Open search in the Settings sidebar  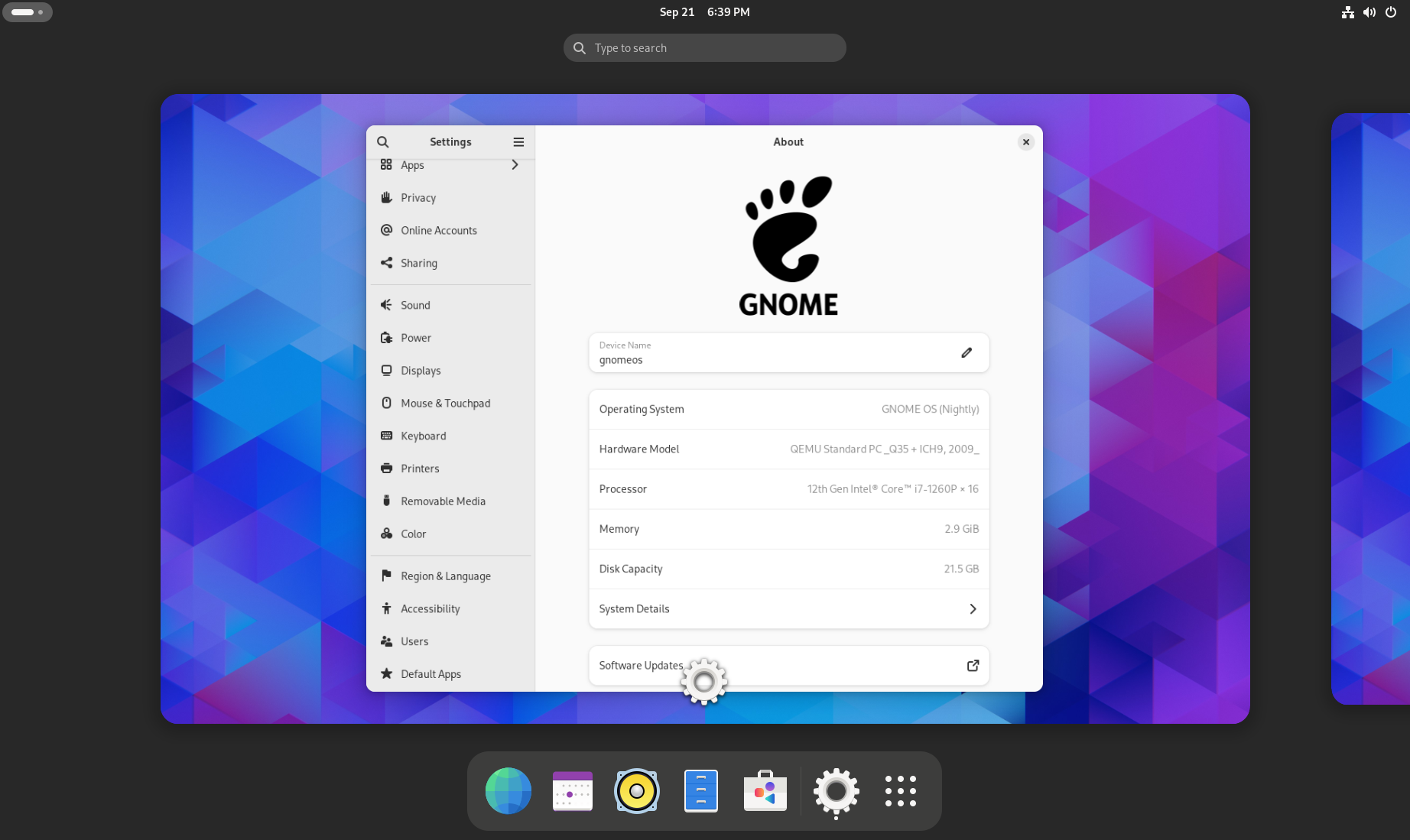[382, 142]
